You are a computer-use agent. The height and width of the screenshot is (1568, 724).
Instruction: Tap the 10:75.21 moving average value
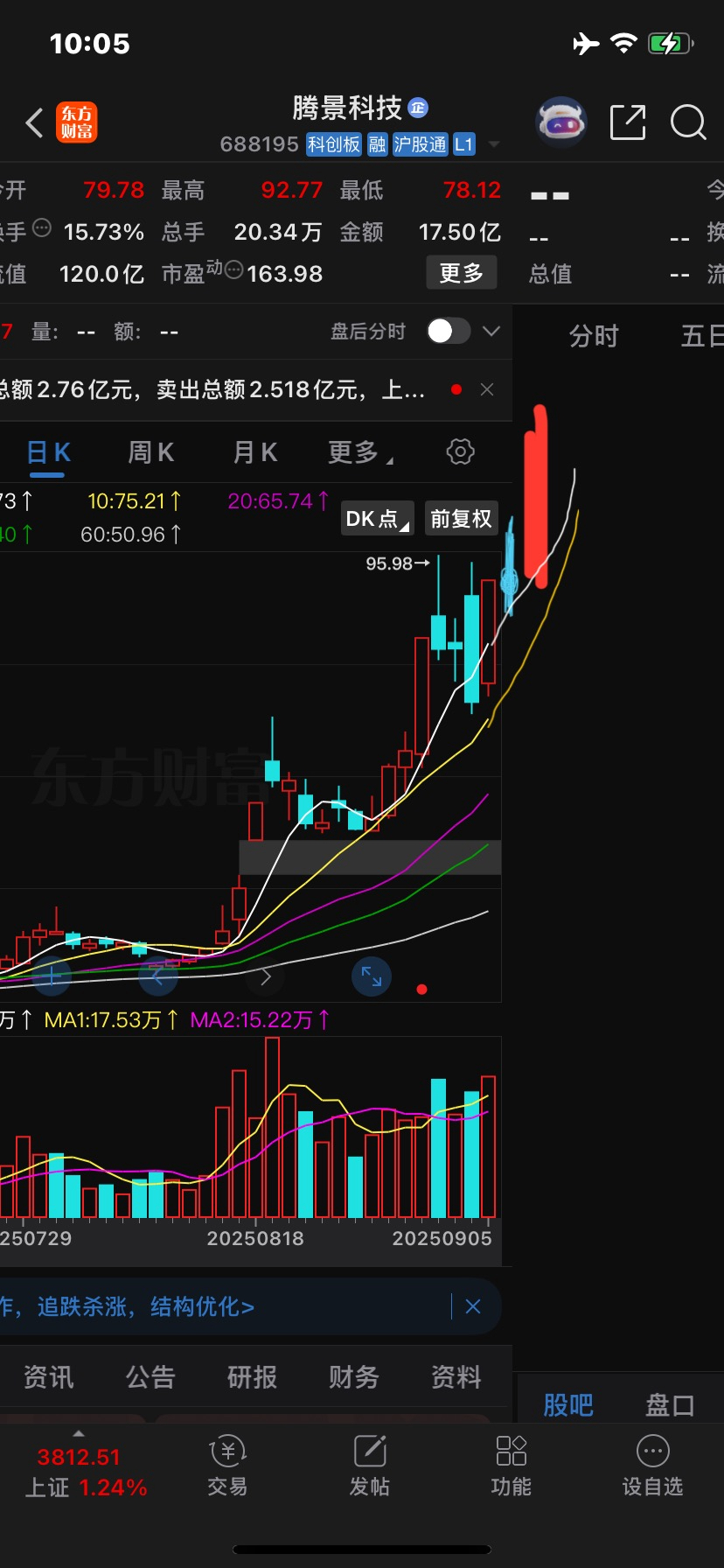point(135,501)
